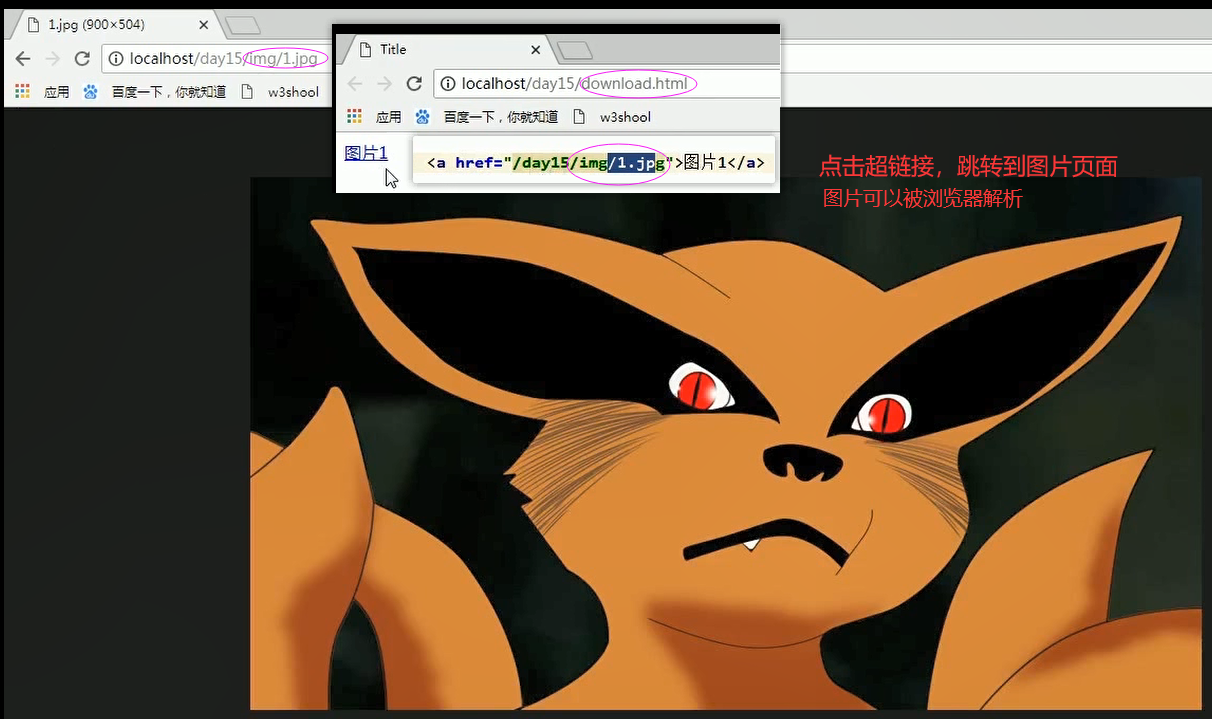
Task: Click the 图片1 hyperlink
Action: pos(366,153)
